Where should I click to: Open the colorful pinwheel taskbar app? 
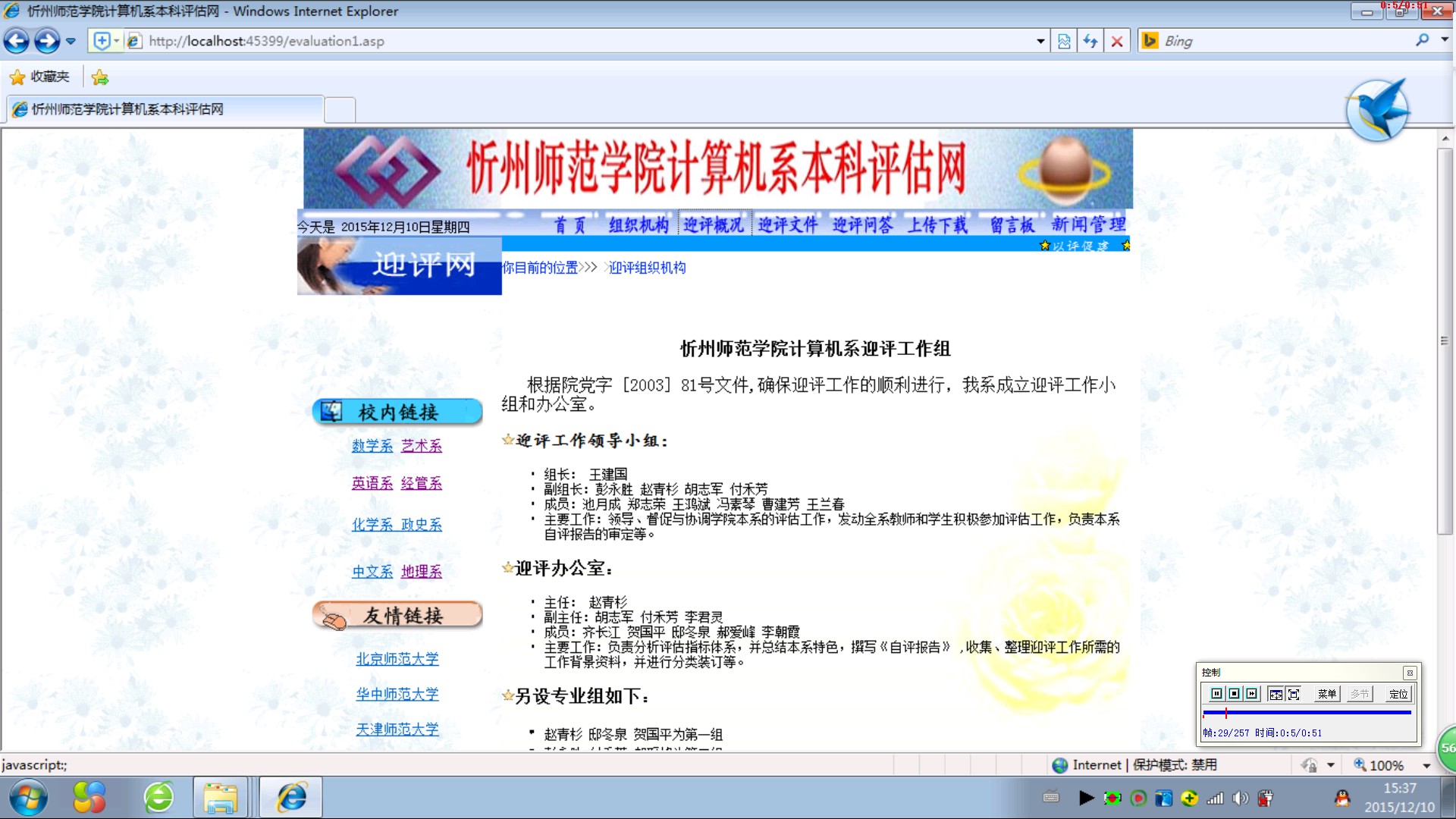[89, 798]
